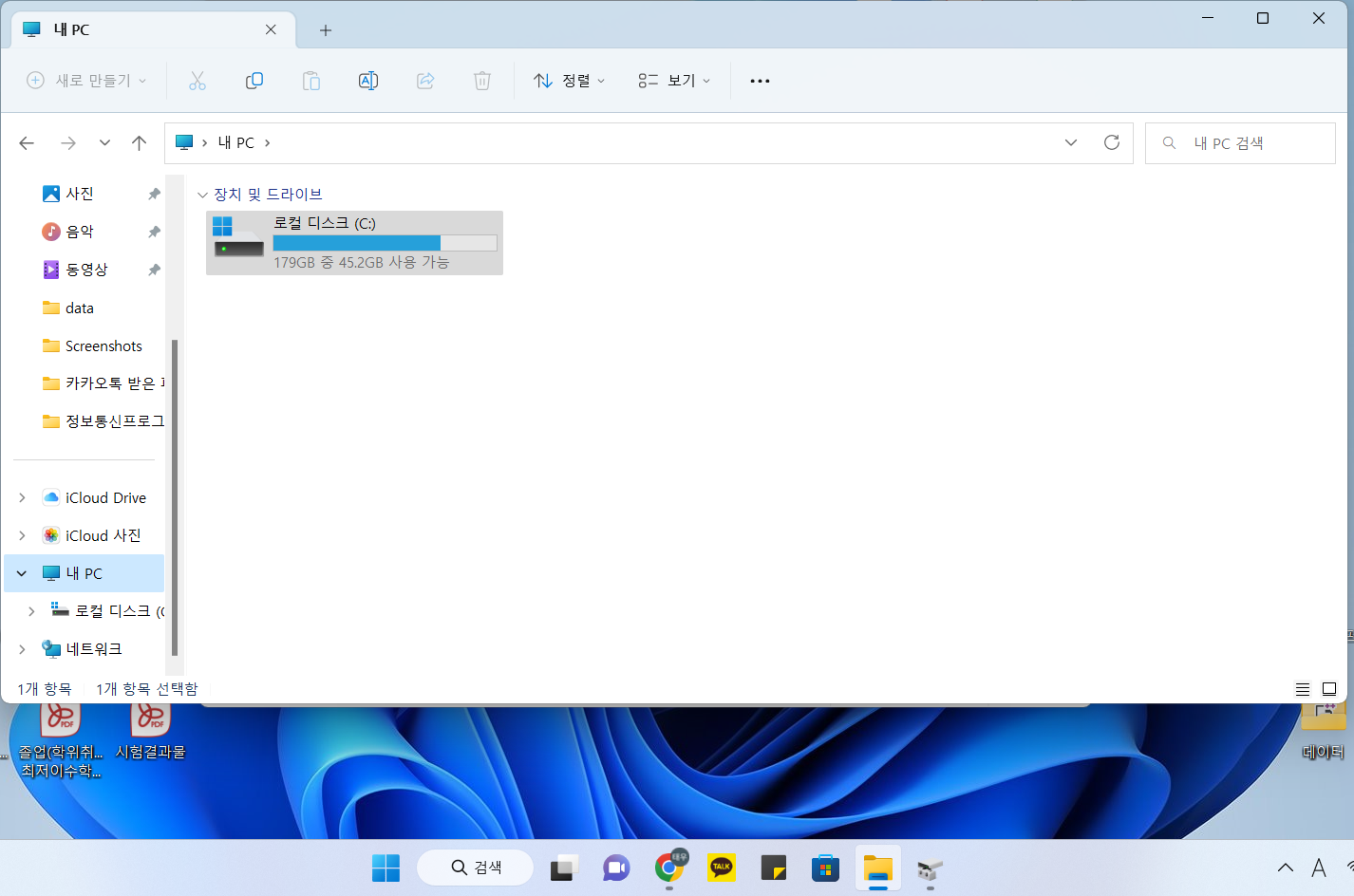The image size is (1354, 896).
Task: Open recent locations chevron beside forward arrow
Action: coord(104,143)
